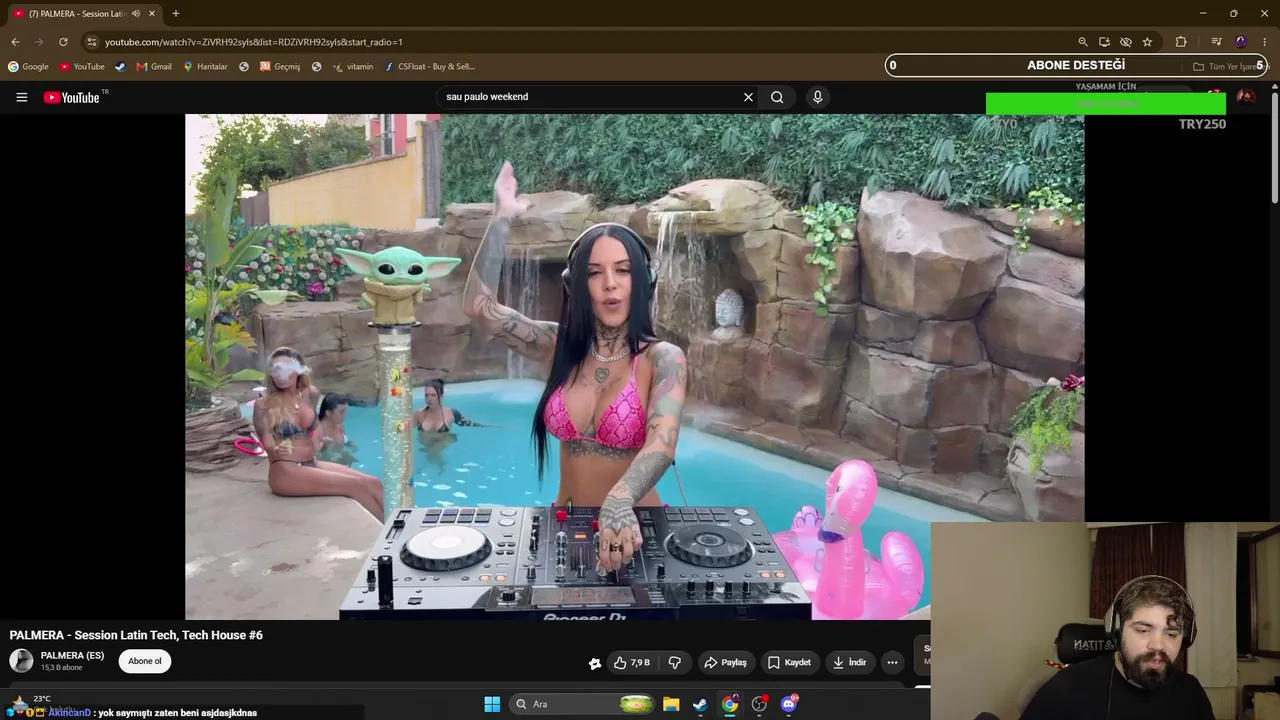
Task: Click the crossed-eye icon in address bar
Action: [x=1126, y=42]
